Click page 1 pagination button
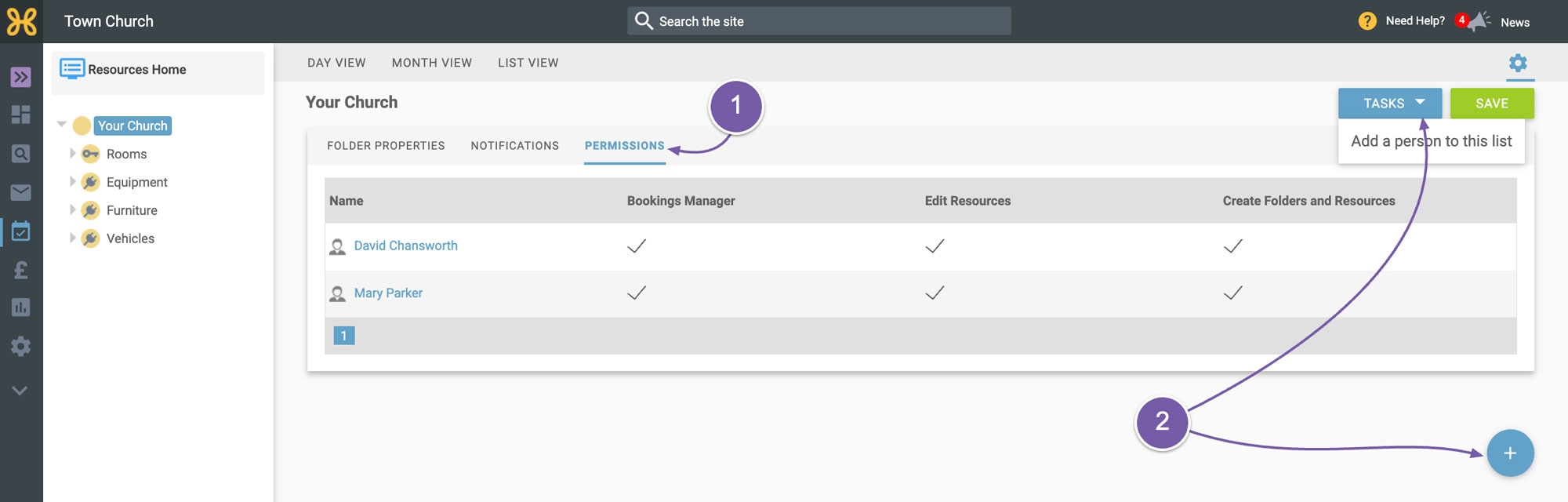Image resolution: width=1568 pixels, height=502 pixels. [344, 336]
